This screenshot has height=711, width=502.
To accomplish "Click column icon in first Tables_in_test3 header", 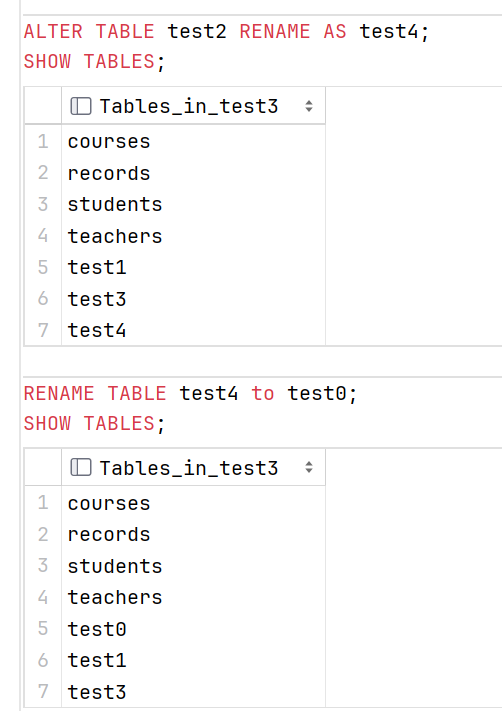I will 81,106.
